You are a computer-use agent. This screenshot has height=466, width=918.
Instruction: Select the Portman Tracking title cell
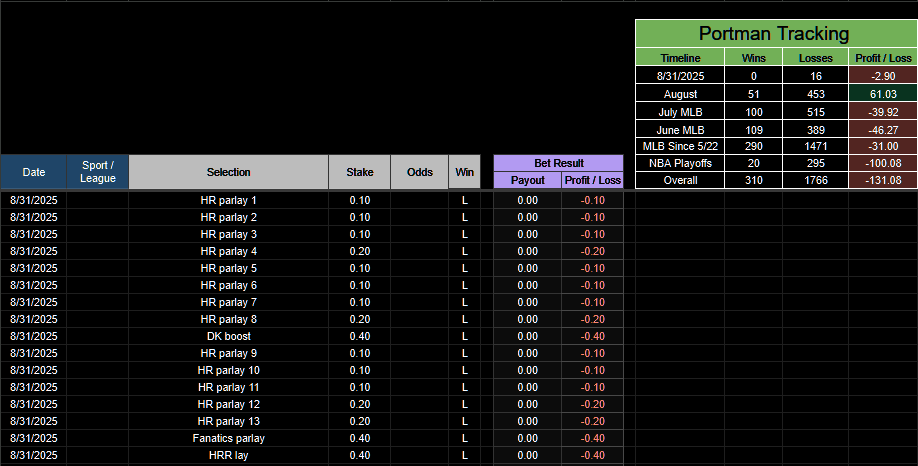[x=776, y=33]
